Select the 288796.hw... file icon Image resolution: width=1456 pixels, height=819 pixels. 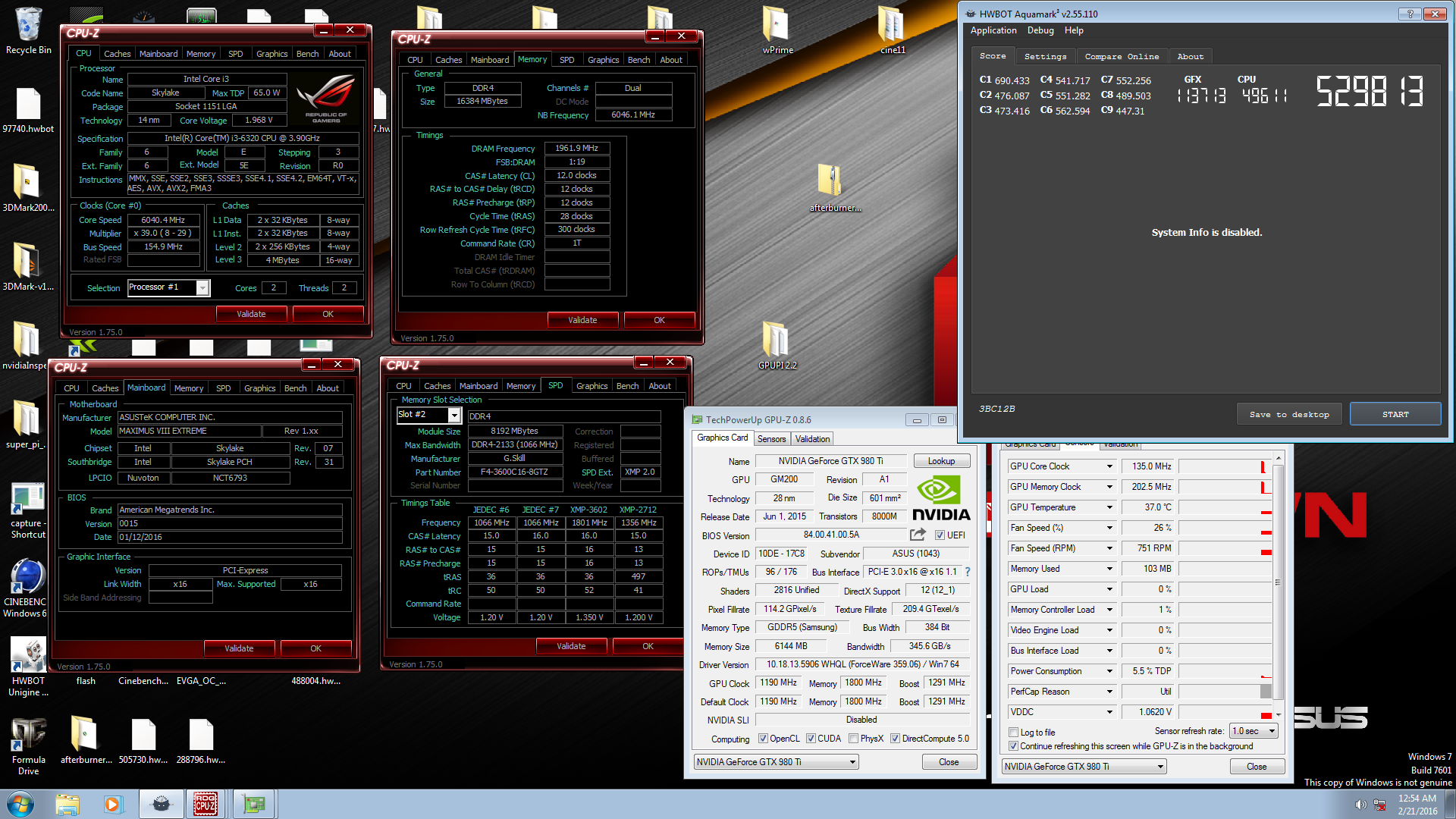[x=201, y=741]
